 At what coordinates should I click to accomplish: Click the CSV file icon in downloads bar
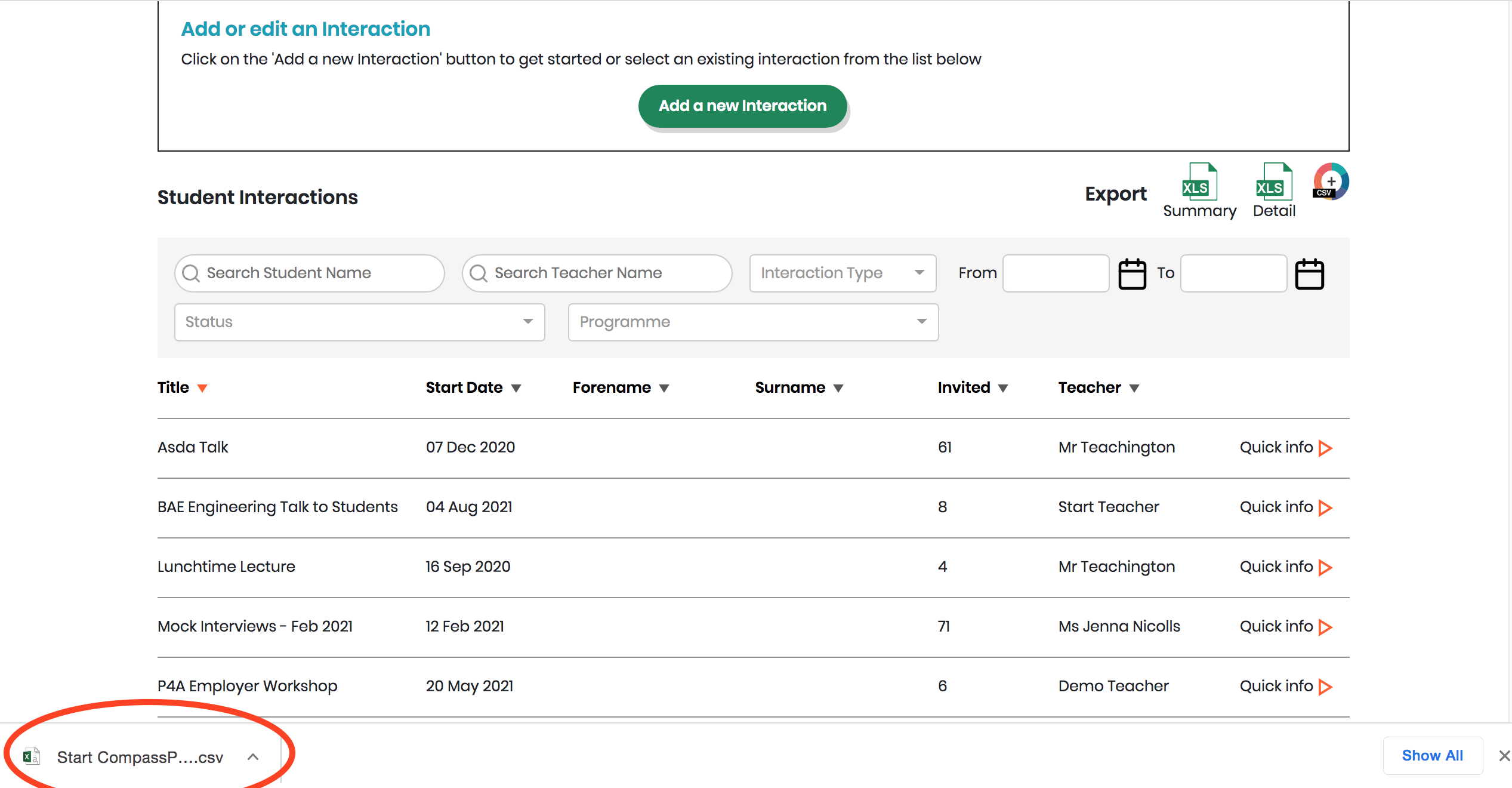(31, 756)
